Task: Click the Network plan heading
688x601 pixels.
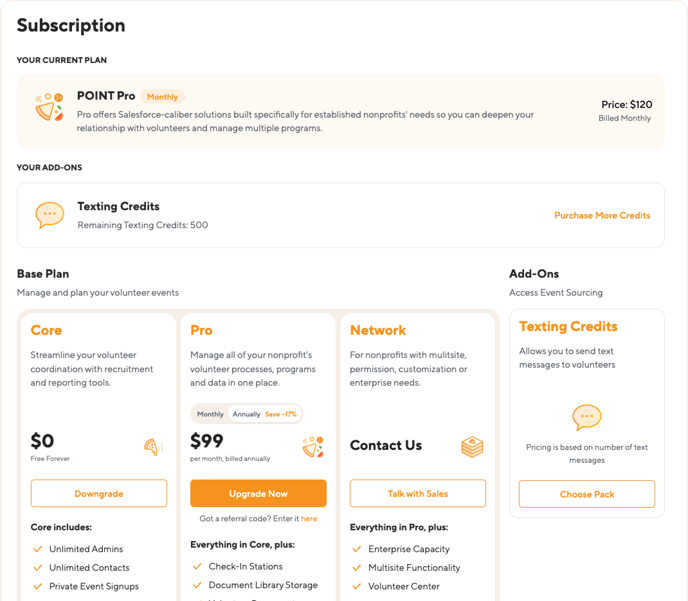Action: pos(378,330)
